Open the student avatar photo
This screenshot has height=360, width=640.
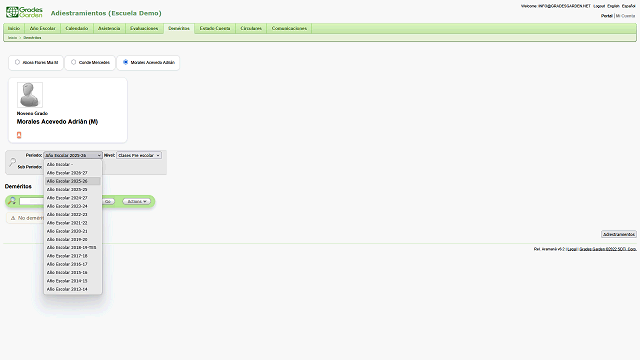(x=30, y=95)
